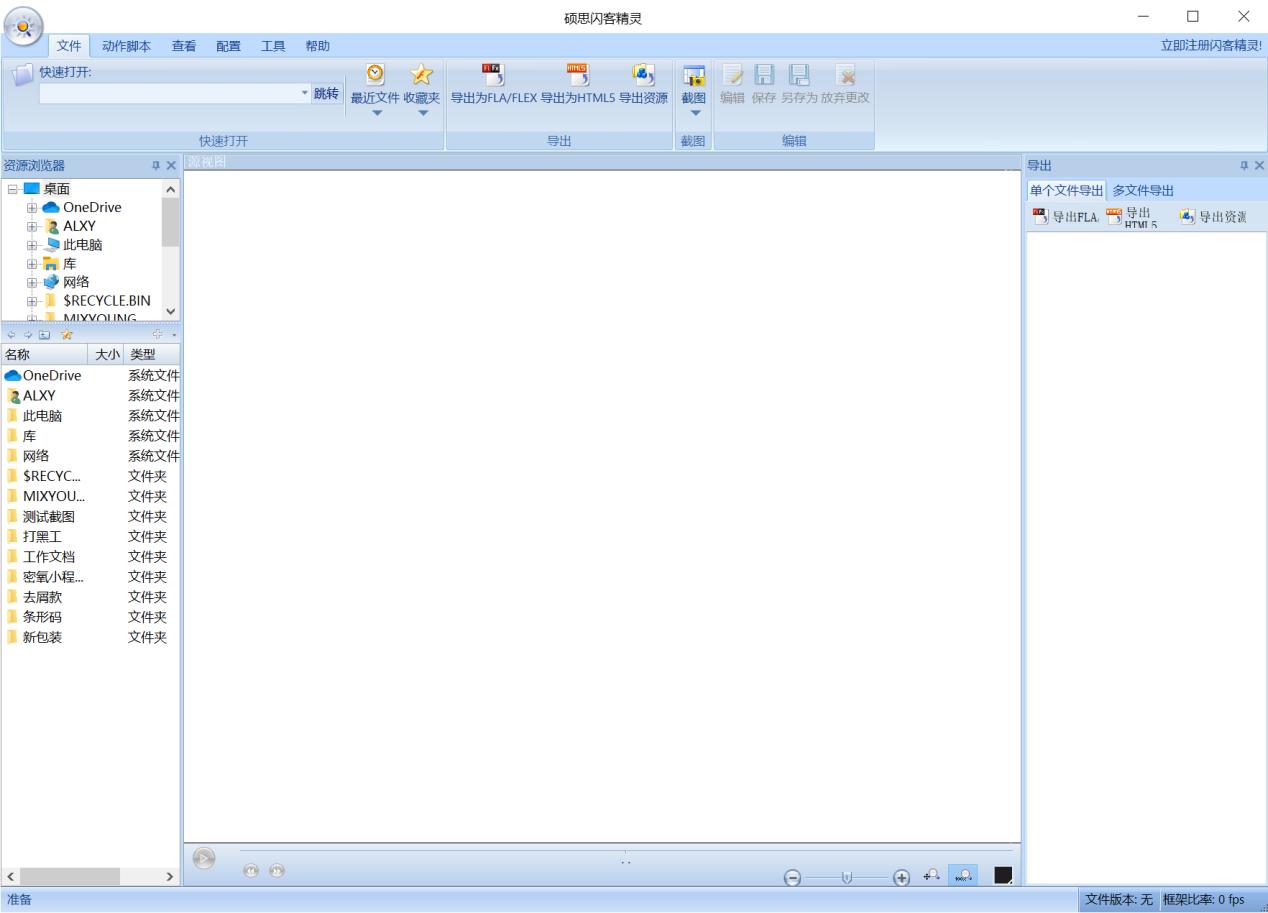Click the play button in player bar

204,858
